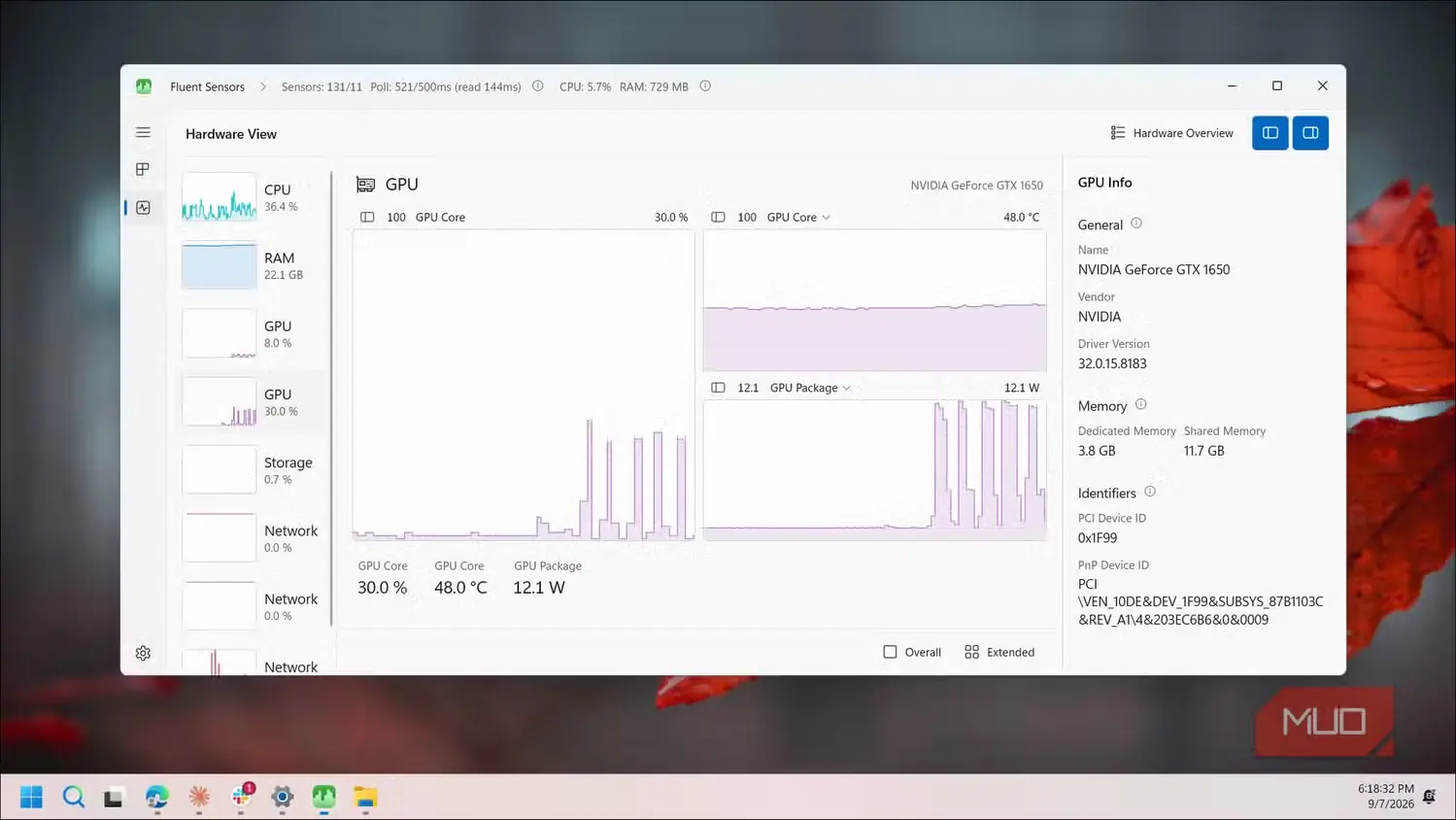Click driver version 32.0.15.8183
Viewport: 1456px width, 820px height.
point(1112,363)
